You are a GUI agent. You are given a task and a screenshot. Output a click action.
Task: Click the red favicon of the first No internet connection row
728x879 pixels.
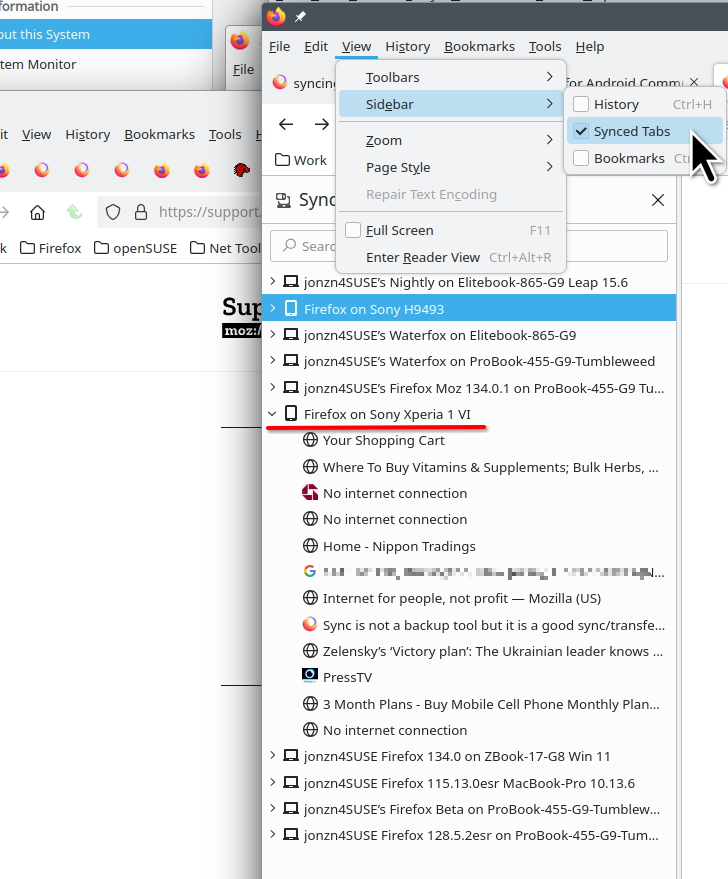pos(310,493)
